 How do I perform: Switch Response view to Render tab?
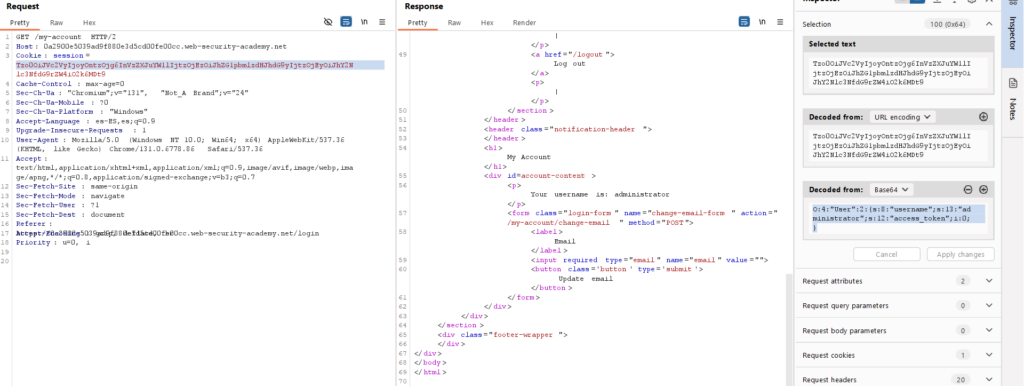point(524,23)
